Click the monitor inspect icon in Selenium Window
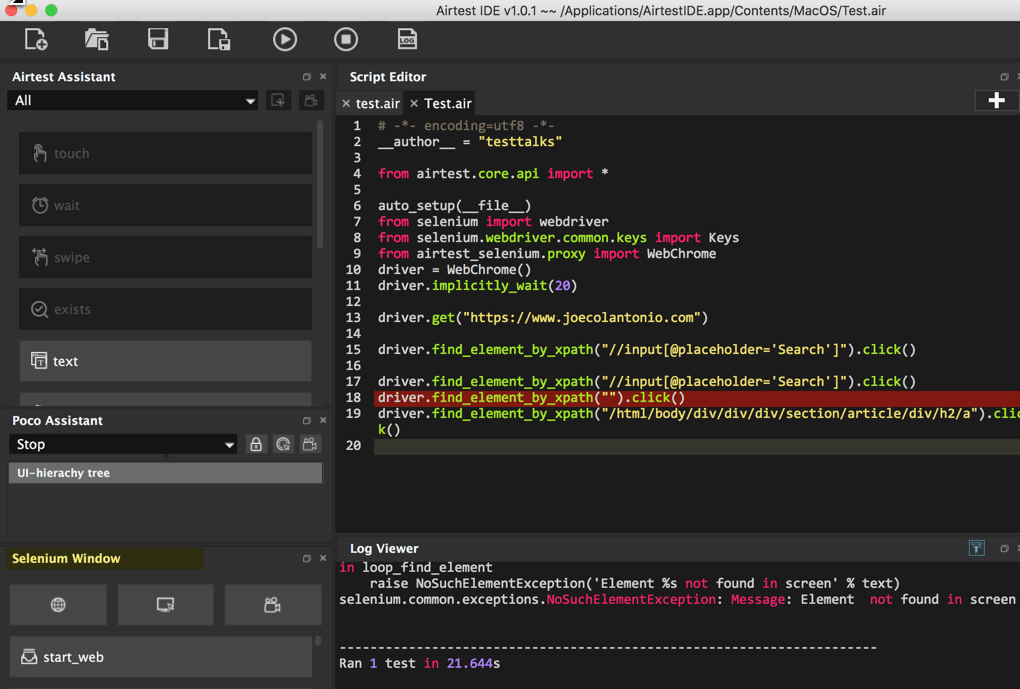The image size is (1020, 689). (x=165, y=605)
